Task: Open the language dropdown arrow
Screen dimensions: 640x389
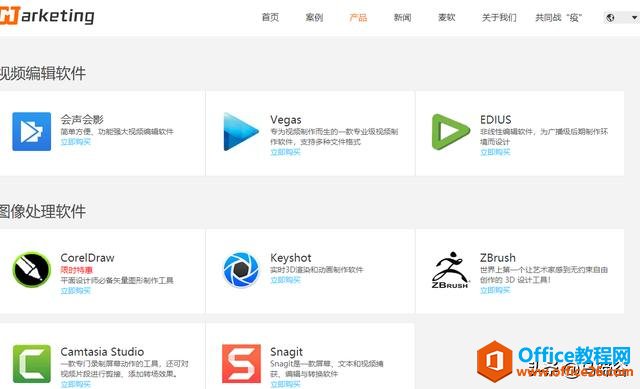Action: [x=634, y=18]
